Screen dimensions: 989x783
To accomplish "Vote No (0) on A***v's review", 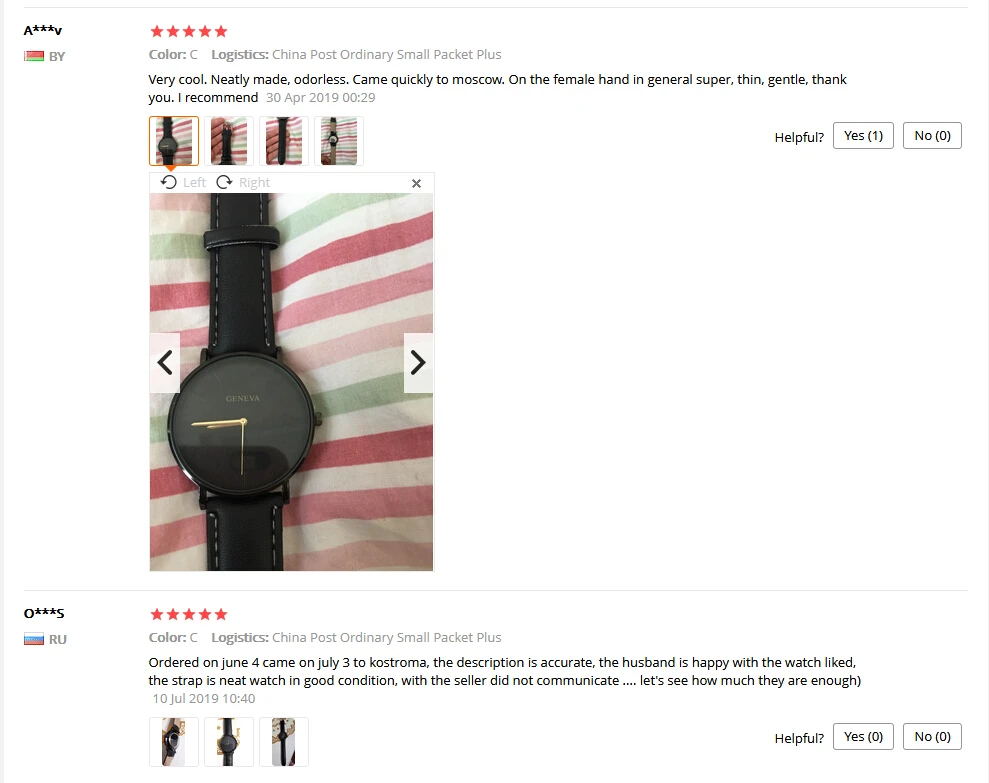I will [x=932, y=136].
